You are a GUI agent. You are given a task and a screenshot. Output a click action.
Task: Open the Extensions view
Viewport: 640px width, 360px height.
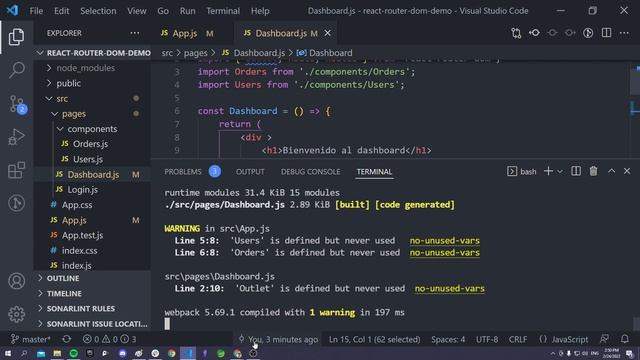pos(16,170)
